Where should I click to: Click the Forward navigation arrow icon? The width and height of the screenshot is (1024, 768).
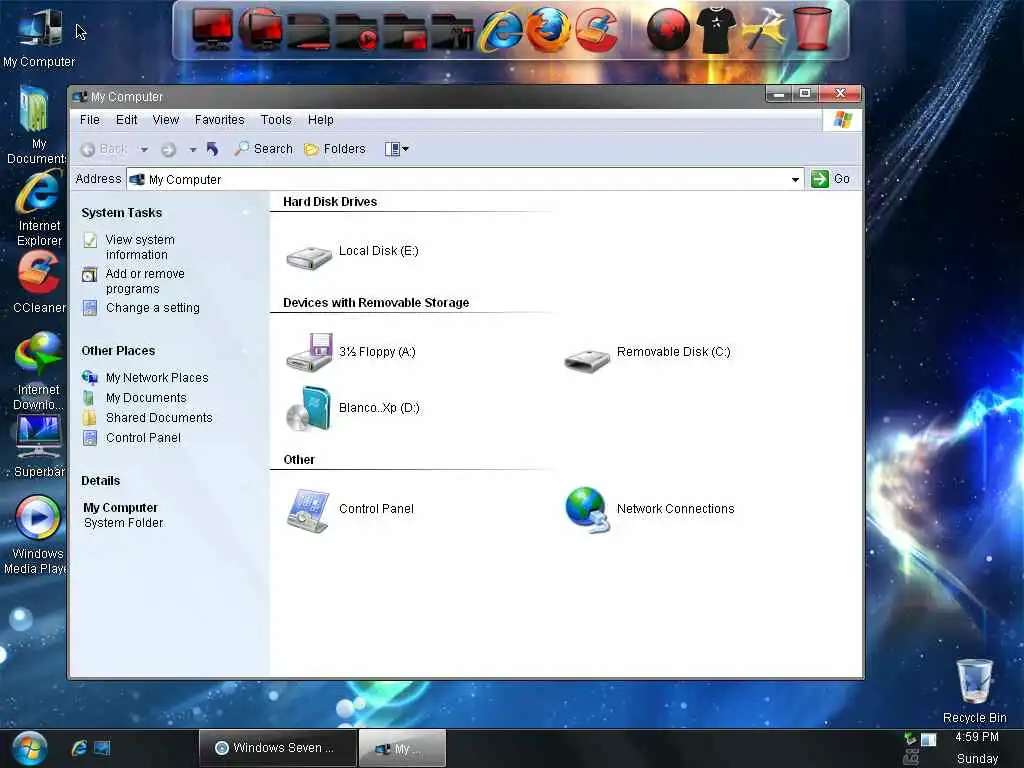click(x=168, y=150)
